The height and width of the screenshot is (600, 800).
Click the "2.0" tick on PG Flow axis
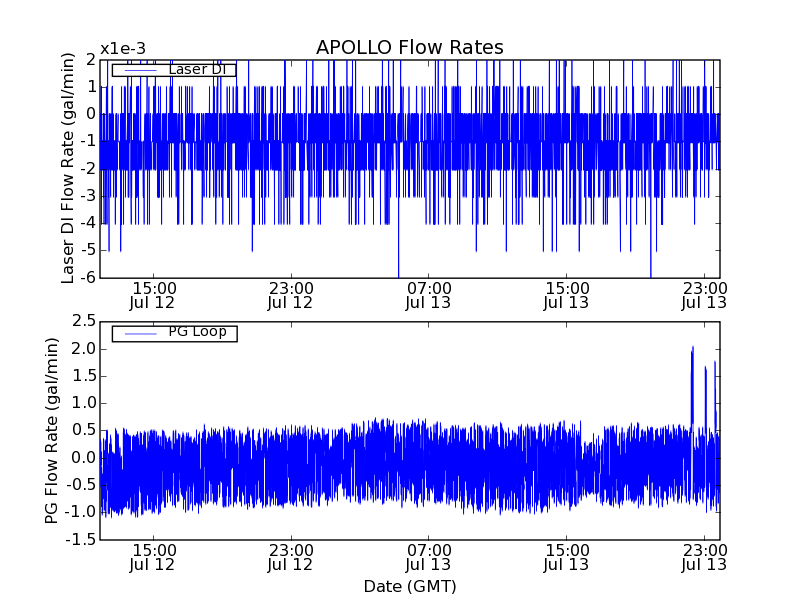click(x=84, y=349)
